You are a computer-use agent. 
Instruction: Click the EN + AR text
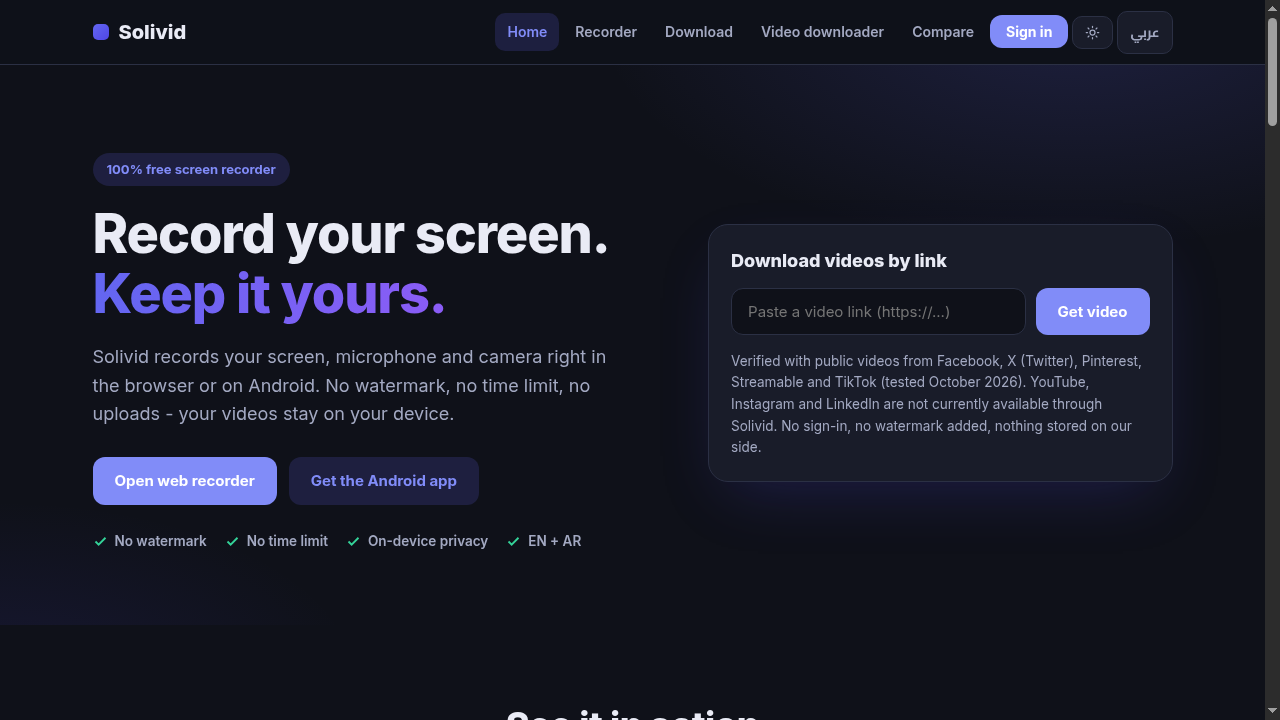coord(555,541)
